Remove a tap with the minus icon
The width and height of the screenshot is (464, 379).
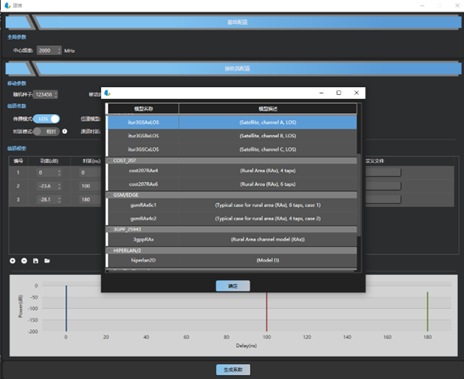(x=24, y=261)
